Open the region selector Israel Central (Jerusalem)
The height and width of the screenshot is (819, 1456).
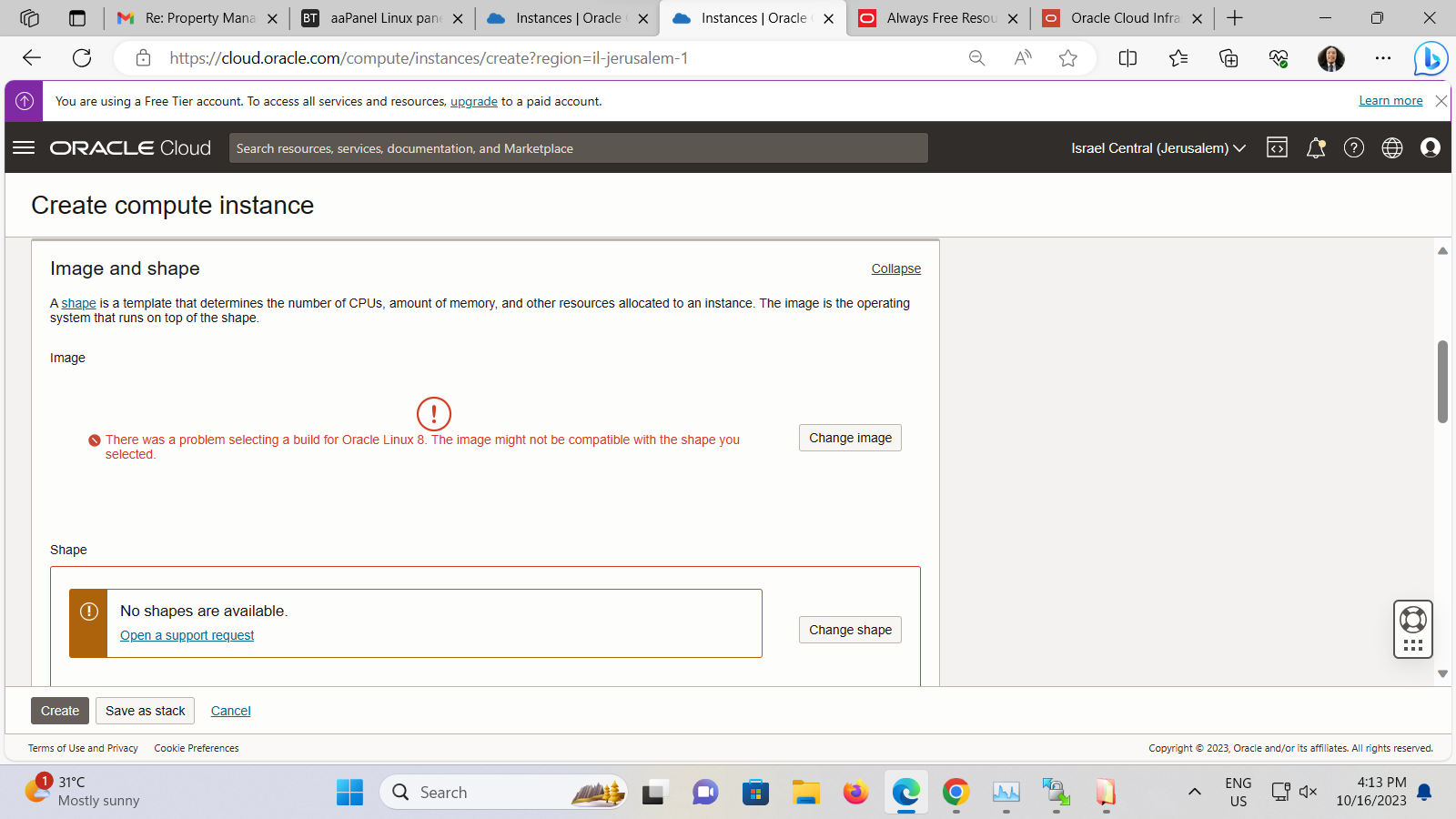(x=1158, y=147)
